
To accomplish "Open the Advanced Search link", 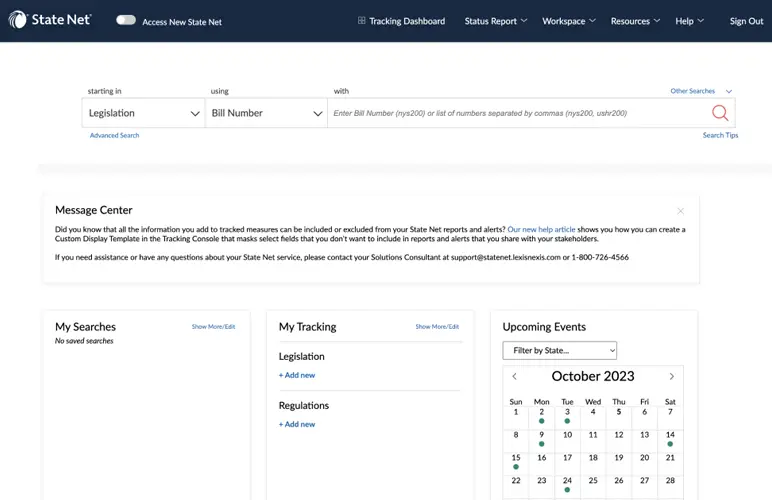I will click(x=114, y=135).
